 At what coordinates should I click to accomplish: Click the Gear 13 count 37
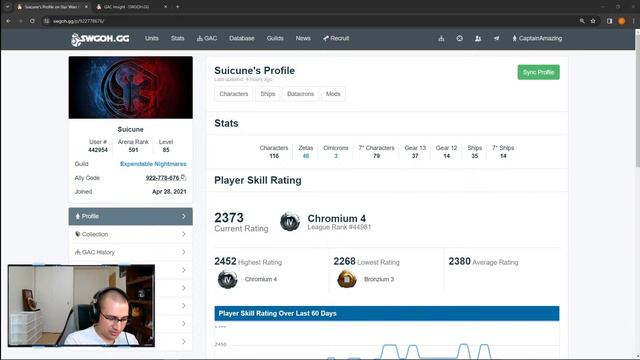point(415,156)
